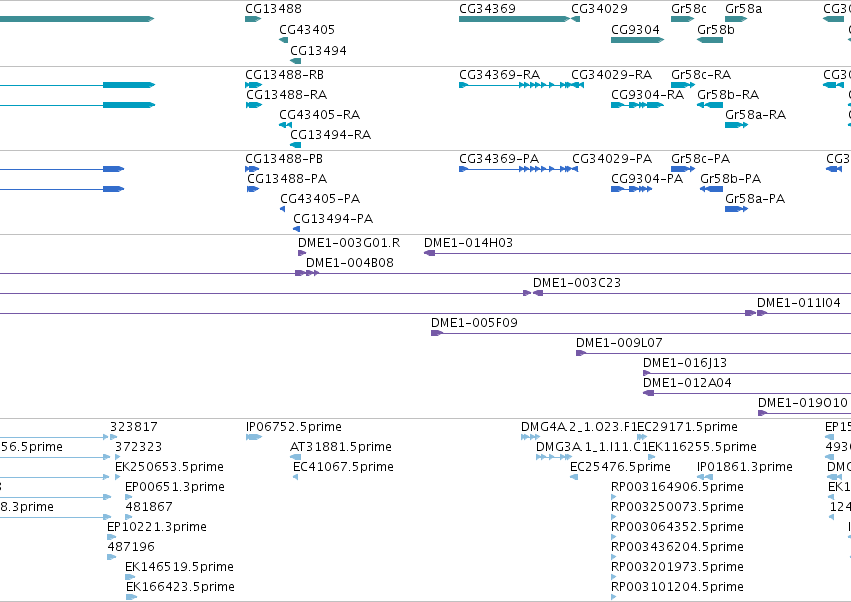Select EST DMG4A.2_1.023.F1
The image size is (851, 602).
pyautogui.click(x=530, y=437)
